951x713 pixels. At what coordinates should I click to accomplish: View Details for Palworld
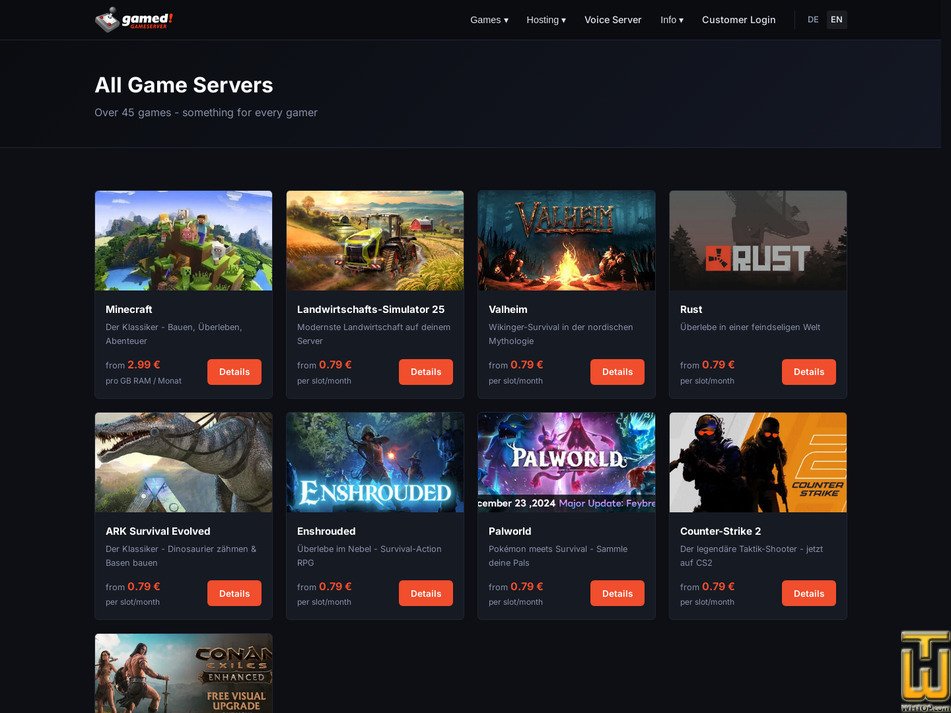coord(617,593)
